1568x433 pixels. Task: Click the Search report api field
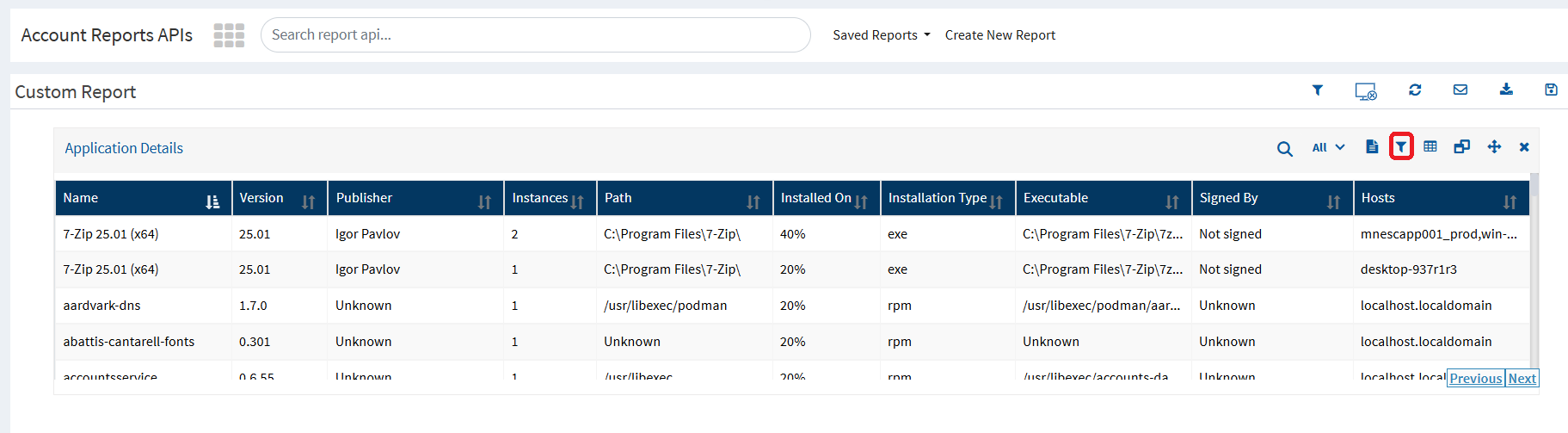(x=535, y=35)
